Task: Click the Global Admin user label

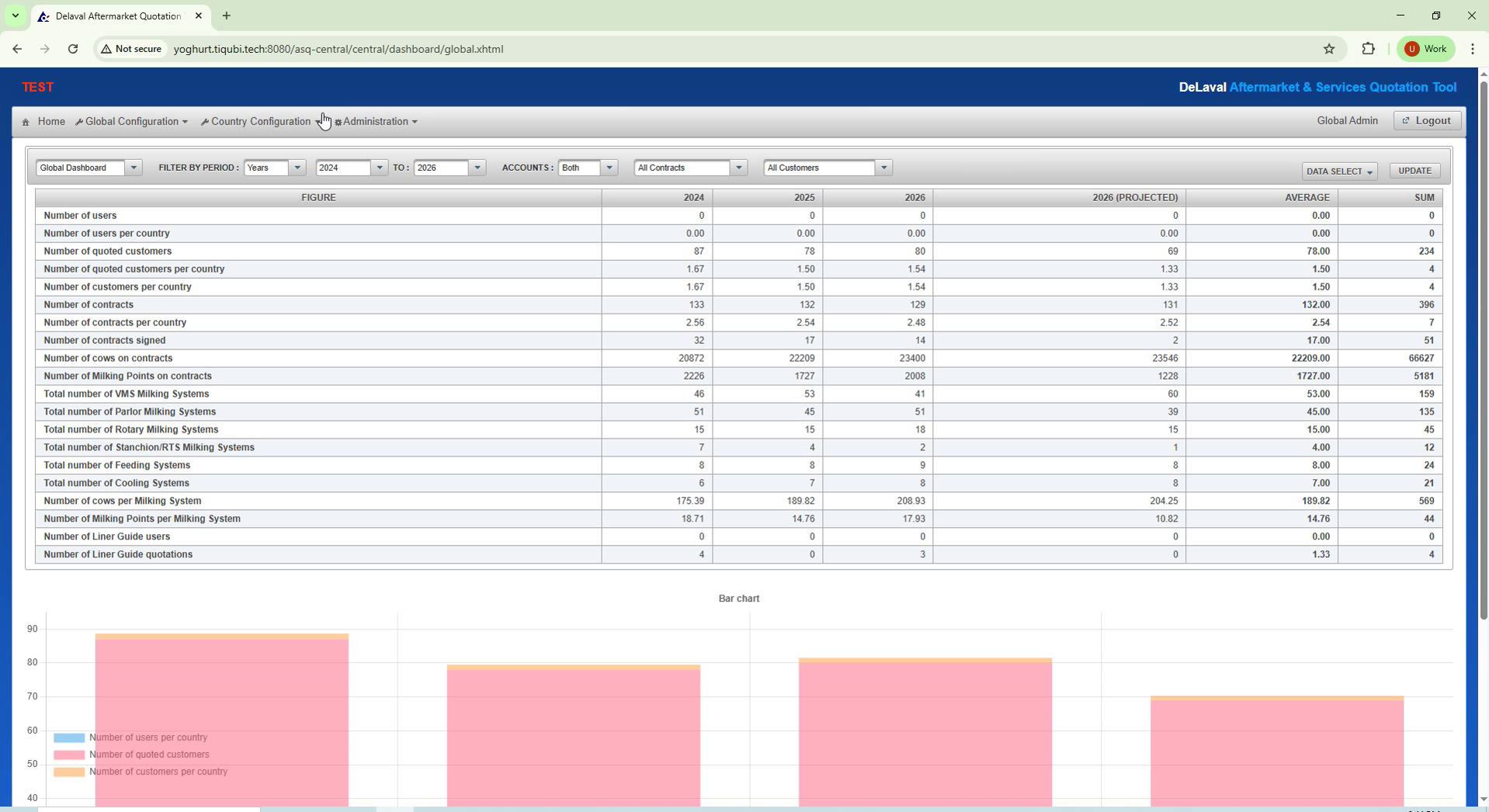Action: pyautogui.click(x=1347, y=121)
